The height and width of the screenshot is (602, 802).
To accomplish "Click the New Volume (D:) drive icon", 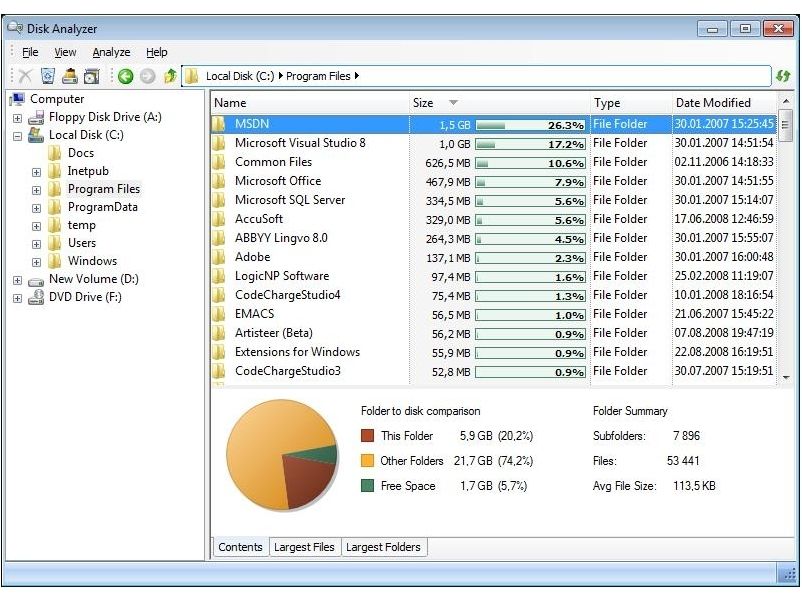I will (x=36, y=280).
